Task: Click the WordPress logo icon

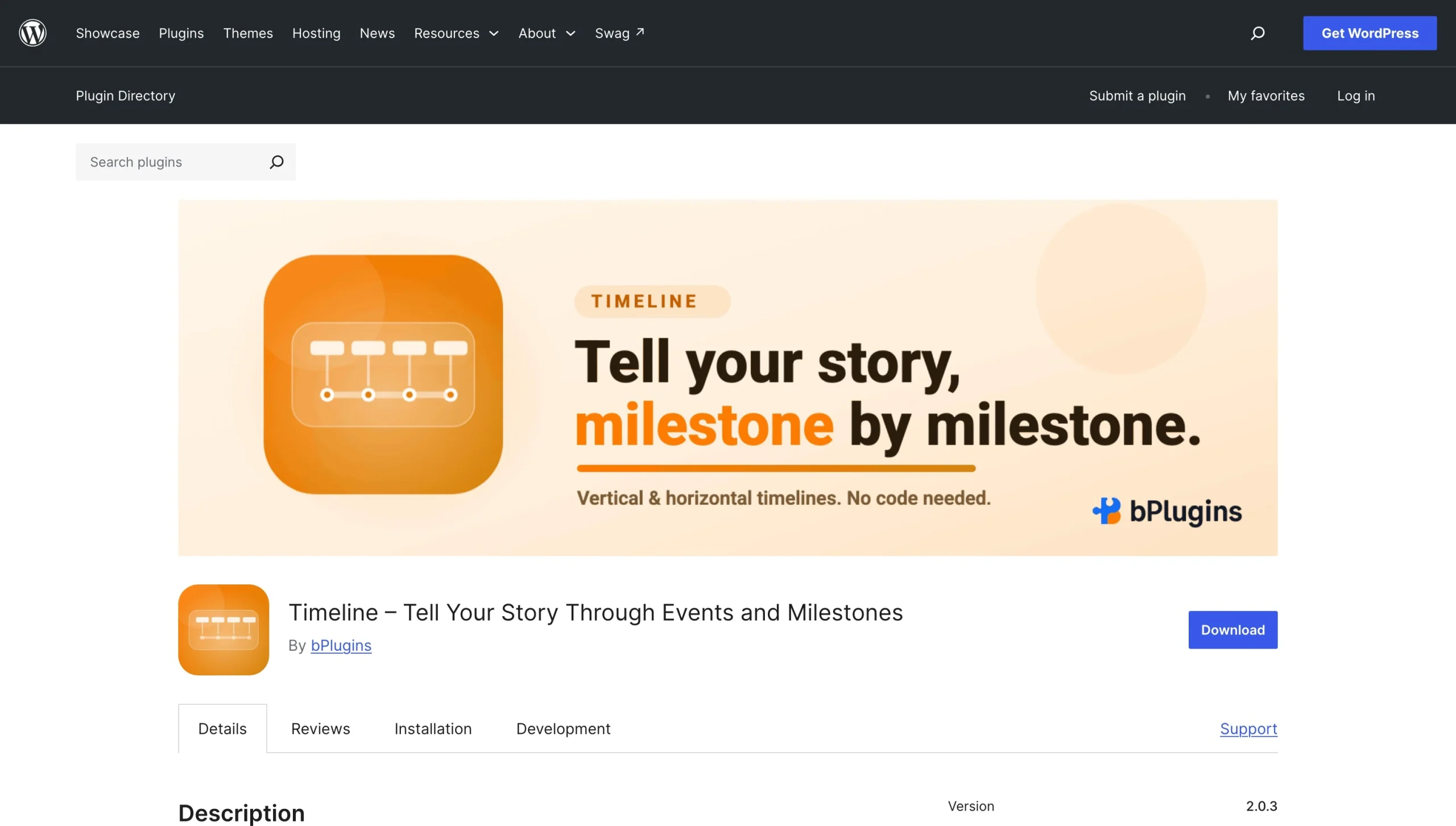Action: [x=32, y=33]
